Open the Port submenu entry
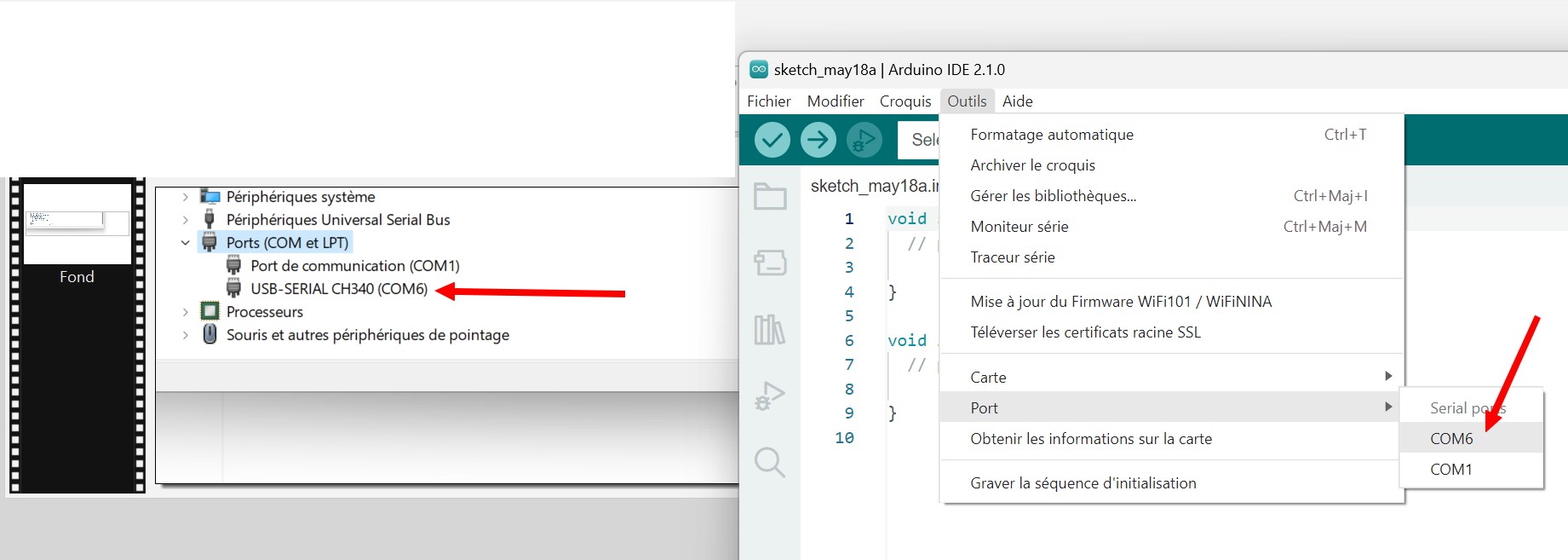 [x=1170, y=407]
